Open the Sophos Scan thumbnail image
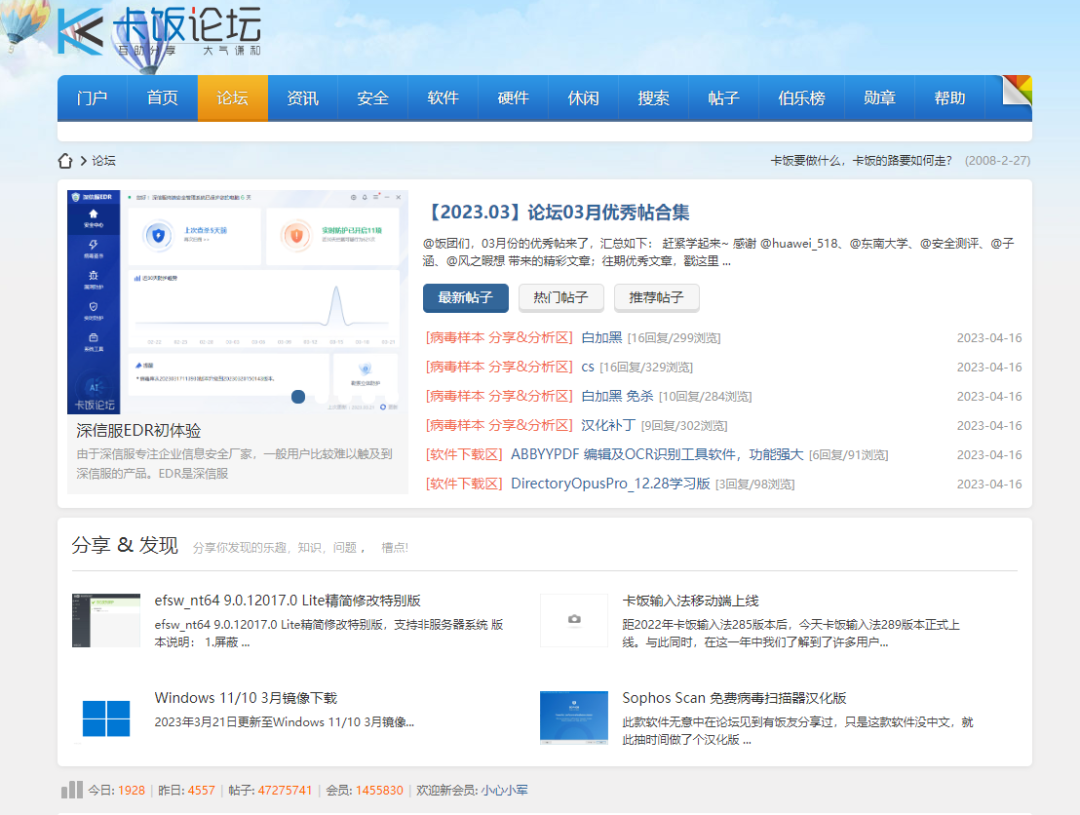 [x=573, y=717]
